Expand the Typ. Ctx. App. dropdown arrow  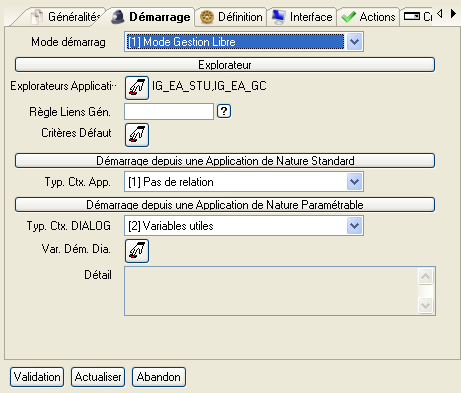(354, 182)
